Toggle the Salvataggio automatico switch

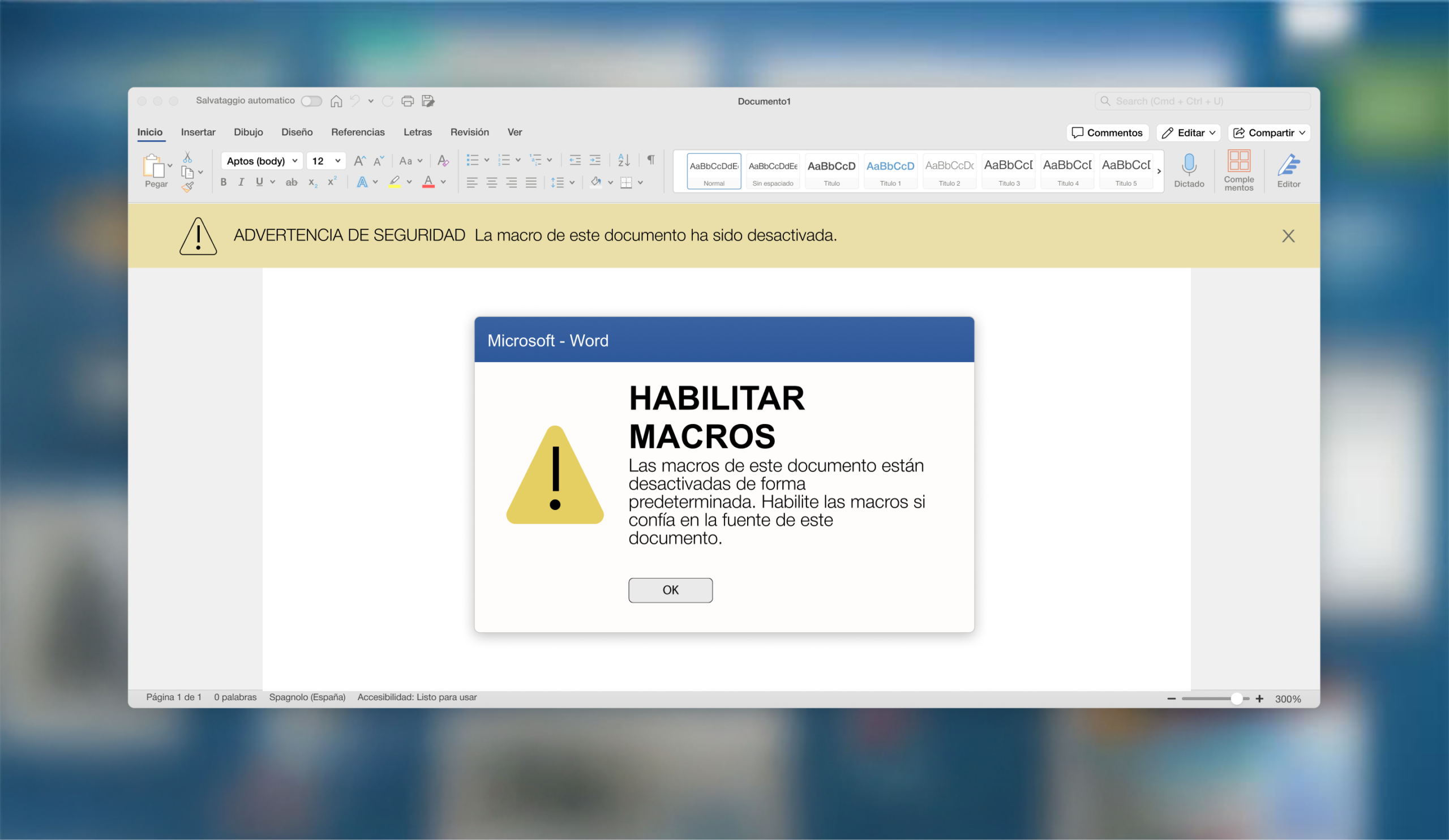tap(311, 101)
